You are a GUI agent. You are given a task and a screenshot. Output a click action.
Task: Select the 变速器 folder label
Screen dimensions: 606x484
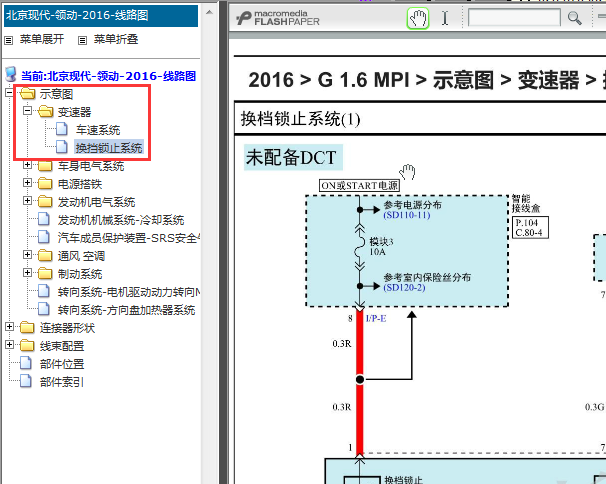point(74,112)
